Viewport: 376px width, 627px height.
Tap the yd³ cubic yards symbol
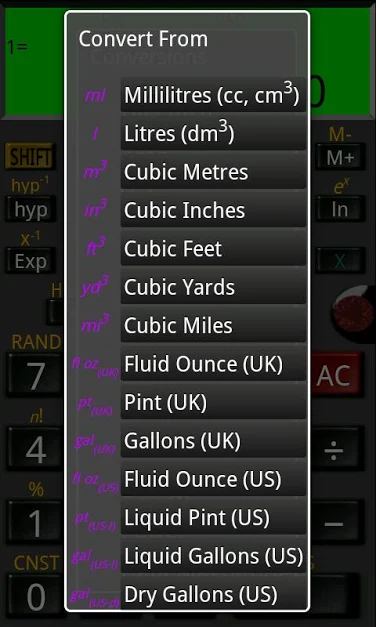click(95, 287)
